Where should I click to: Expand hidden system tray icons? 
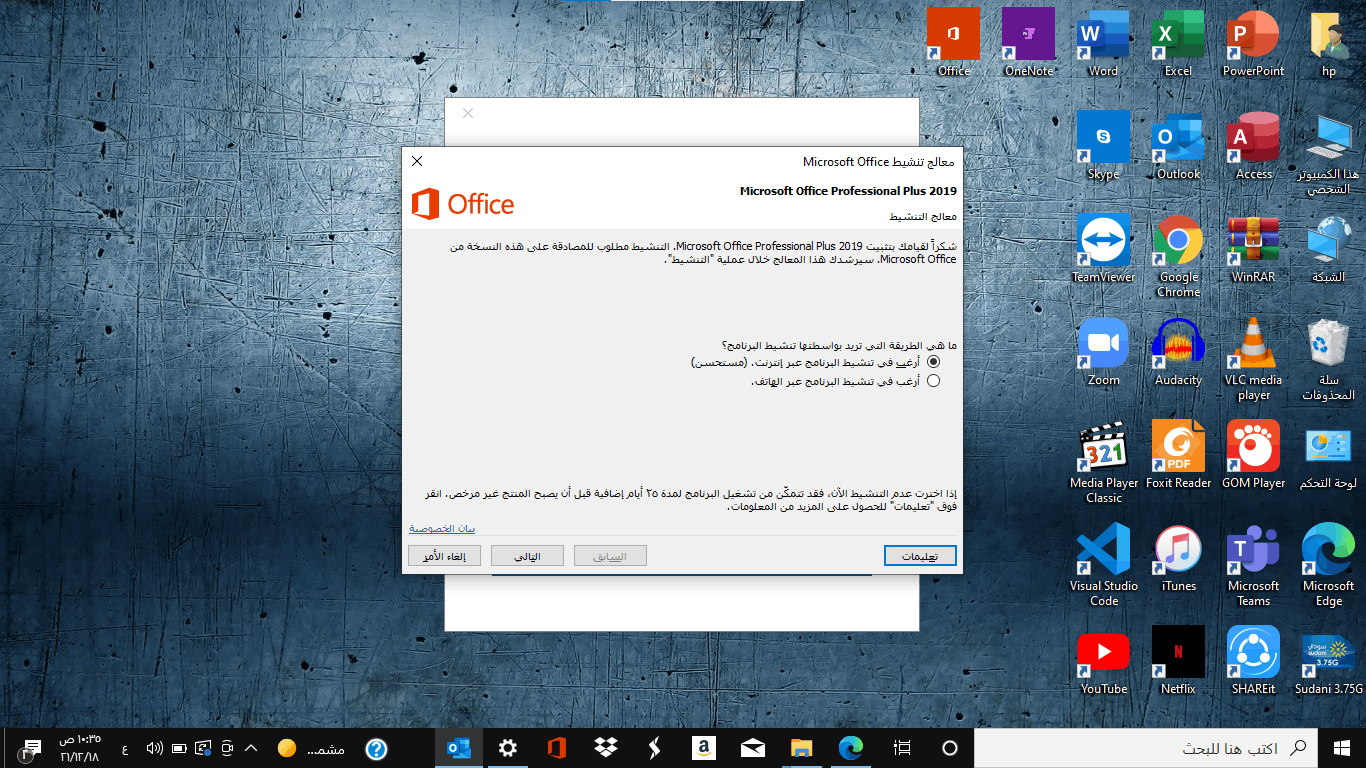point(251,747)
